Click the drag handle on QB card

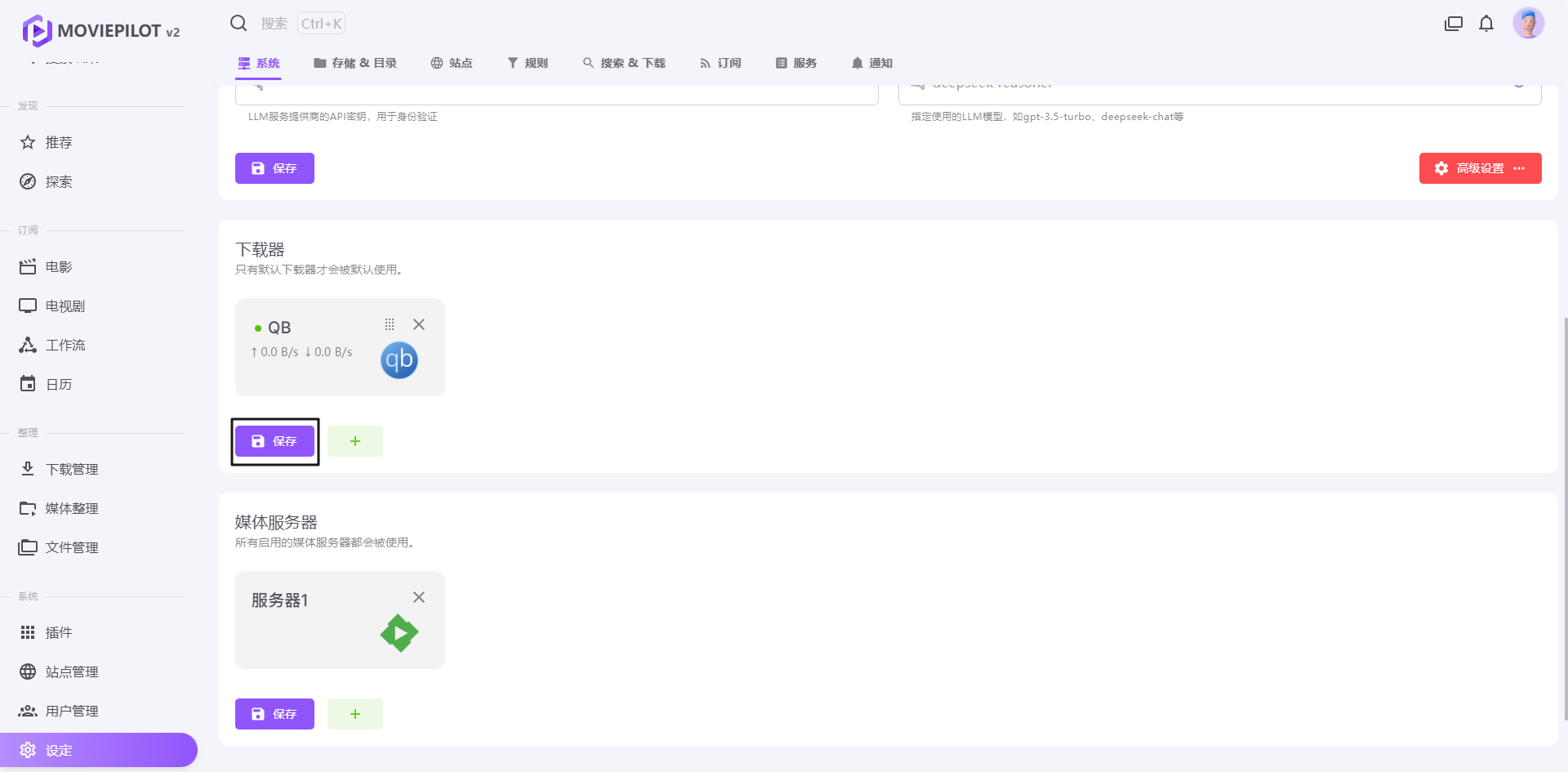click(390, 324)
